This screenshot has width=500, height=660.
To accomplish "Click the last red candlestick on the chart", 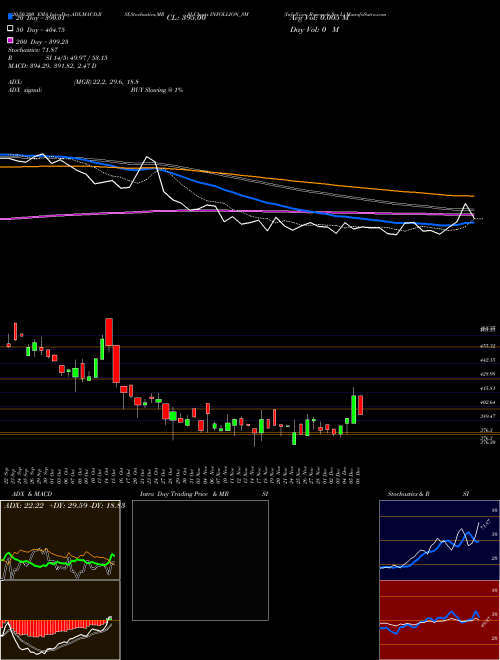I will (360, 405).
